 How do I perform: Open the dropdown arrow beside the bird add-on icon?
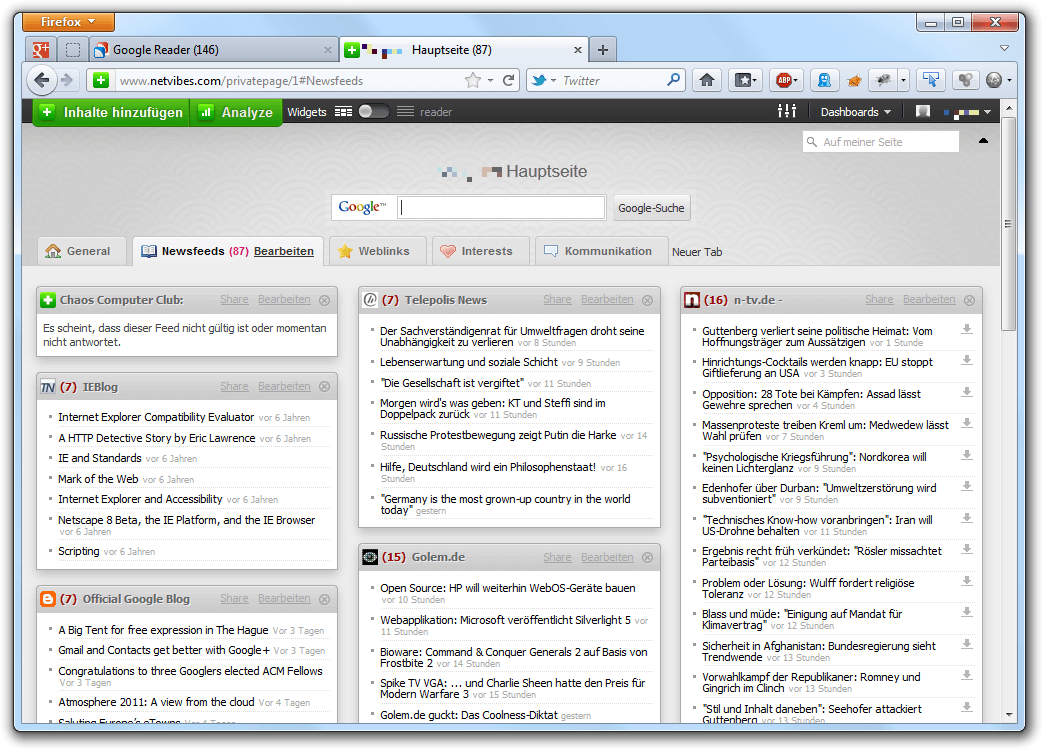[904, 81]
